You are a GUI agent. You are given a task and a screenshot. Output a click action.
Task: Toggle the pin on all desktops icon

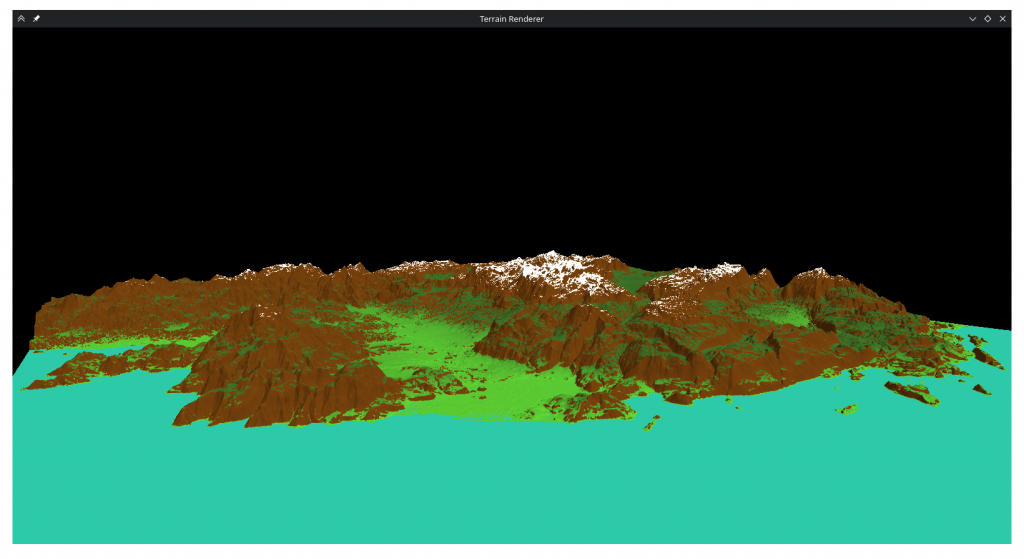coord(36,18)
